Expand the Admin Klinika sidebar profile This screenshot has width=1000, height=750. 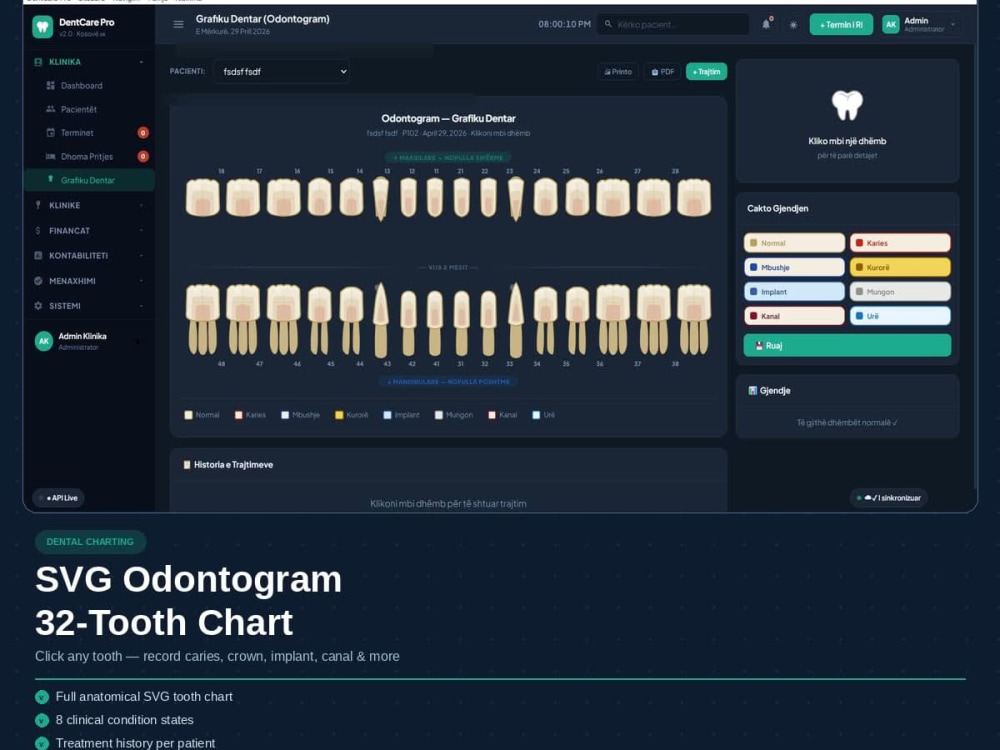89,341
